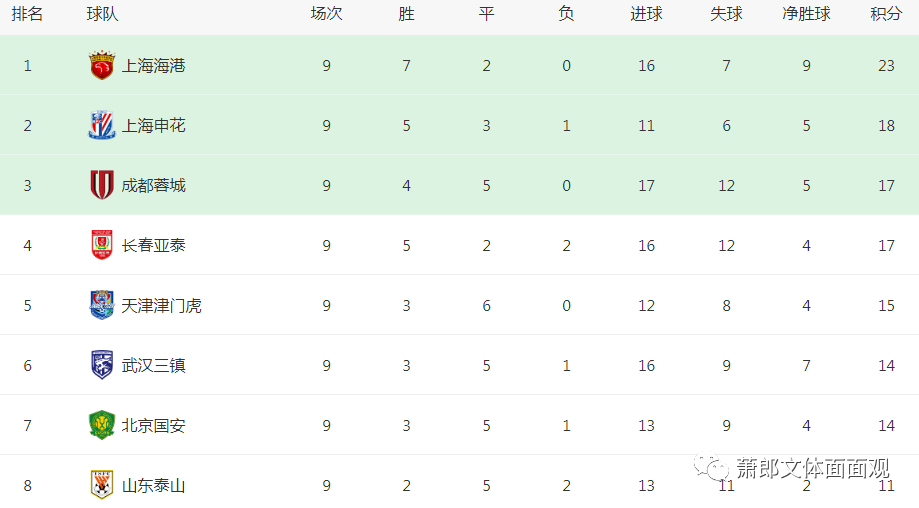Click the 成都蓉城 red shield logo
Image resolution: width=919 pixels, height=508 pixels.
(102, 185)
